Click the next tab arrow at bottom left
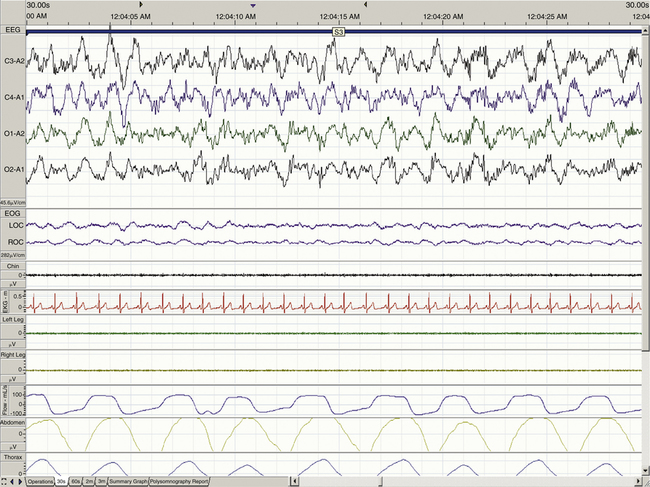650x487 pixels. [20, 481]
